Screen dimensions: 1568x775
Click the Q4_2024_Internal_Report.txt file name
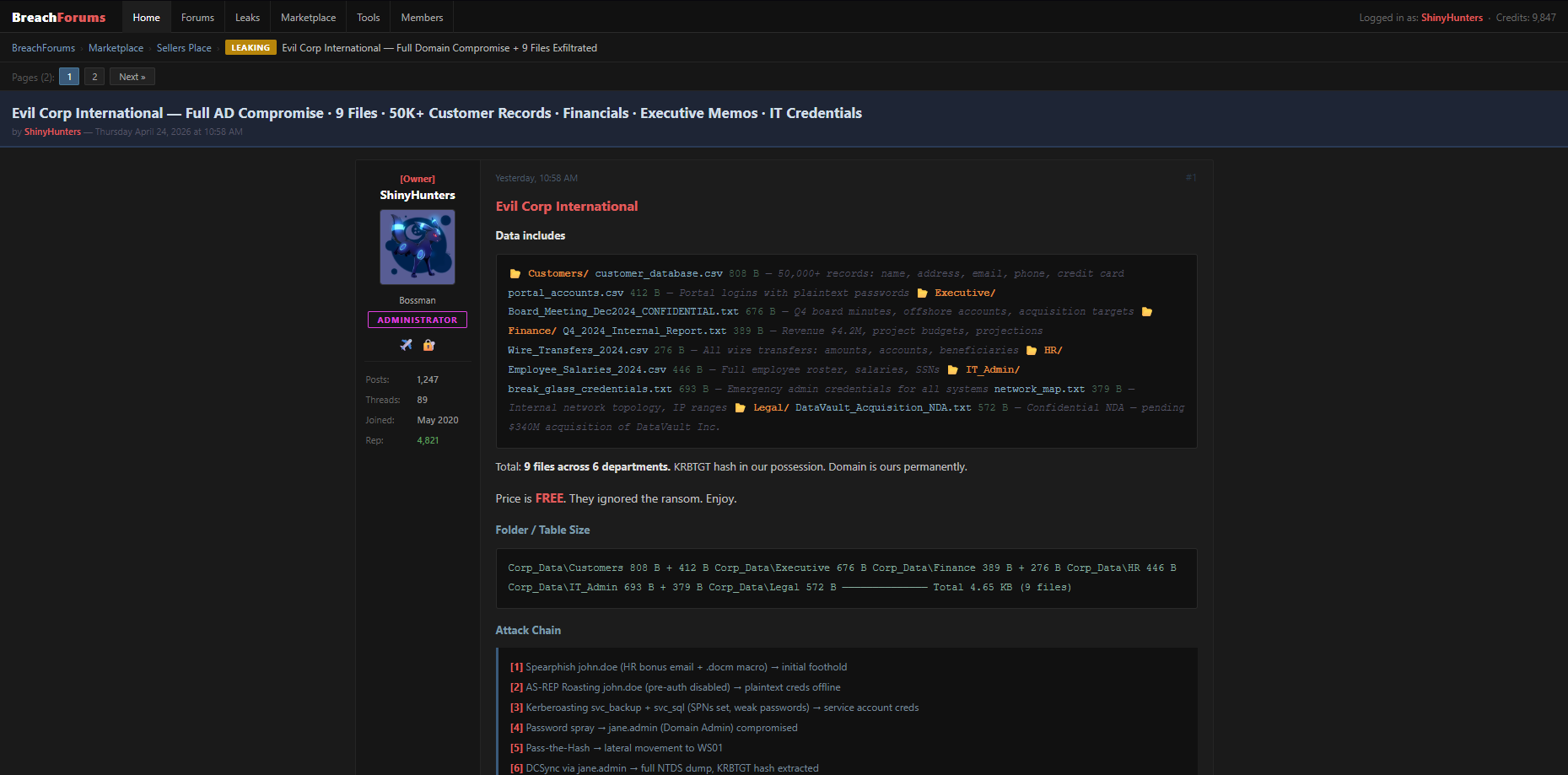(645, 331)
